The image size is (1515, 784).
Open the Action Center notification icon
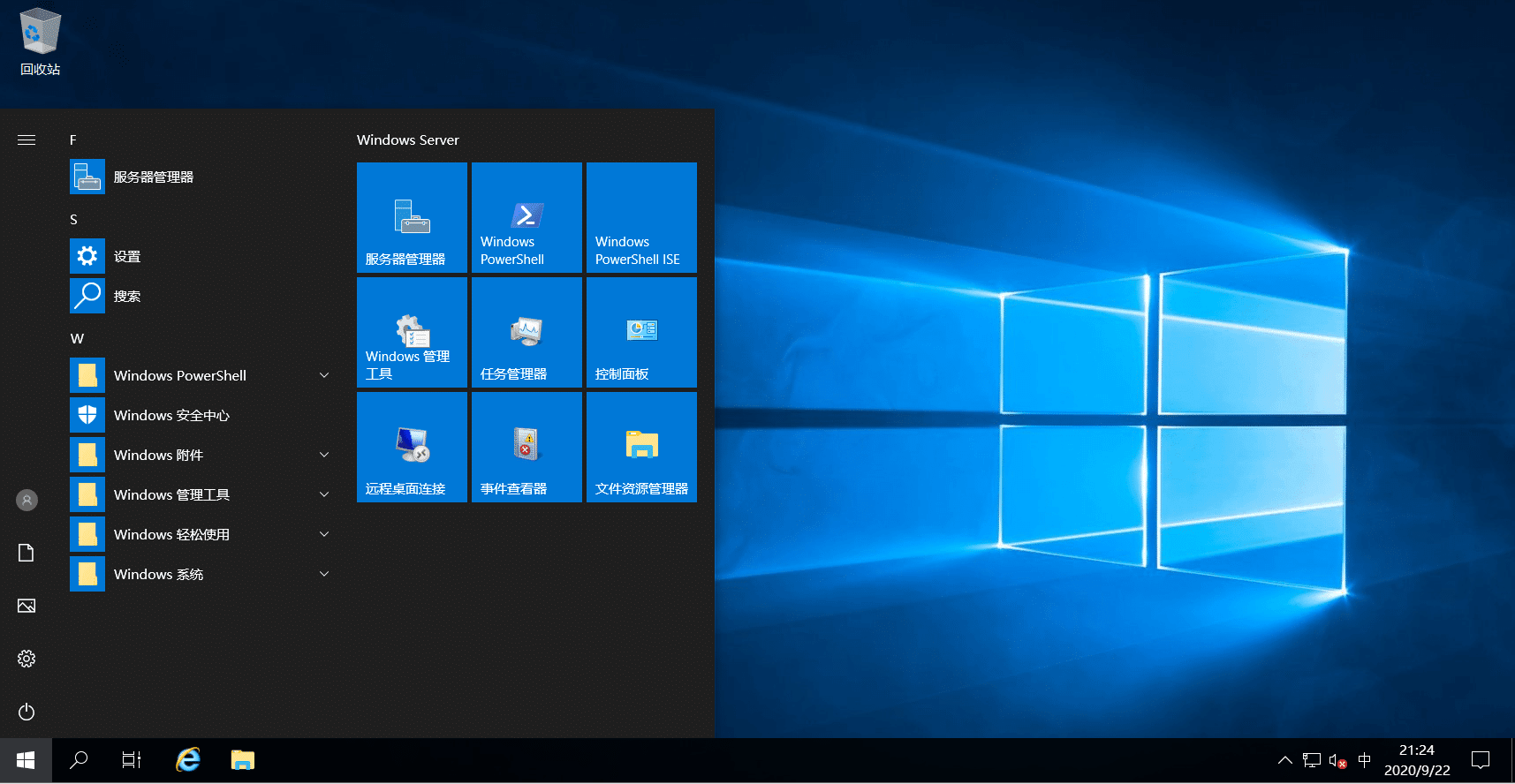(1481, 760)
